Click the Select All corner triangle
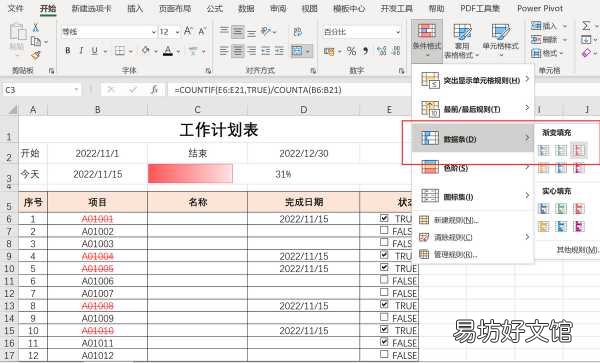This screenshot has height=363, width=600. [13, 110]
